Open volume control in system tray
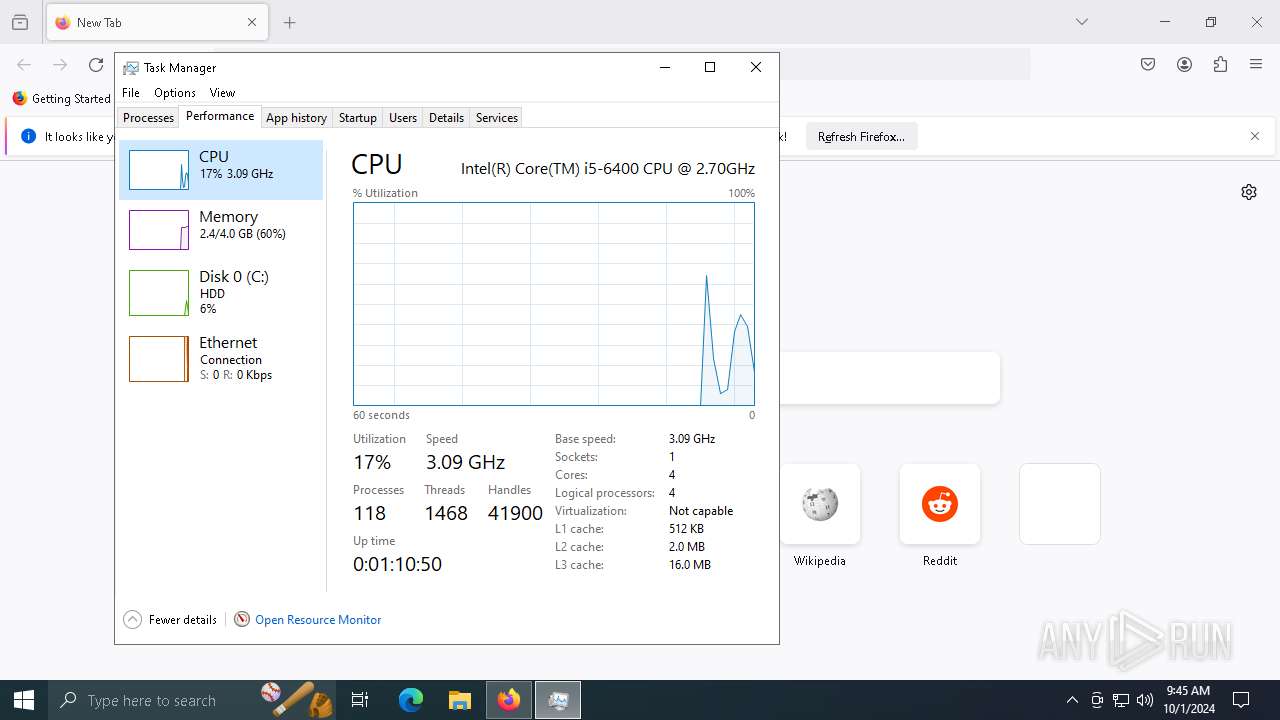Image resolution: width=1280 pixels, height=720 pixels. 1144,700
